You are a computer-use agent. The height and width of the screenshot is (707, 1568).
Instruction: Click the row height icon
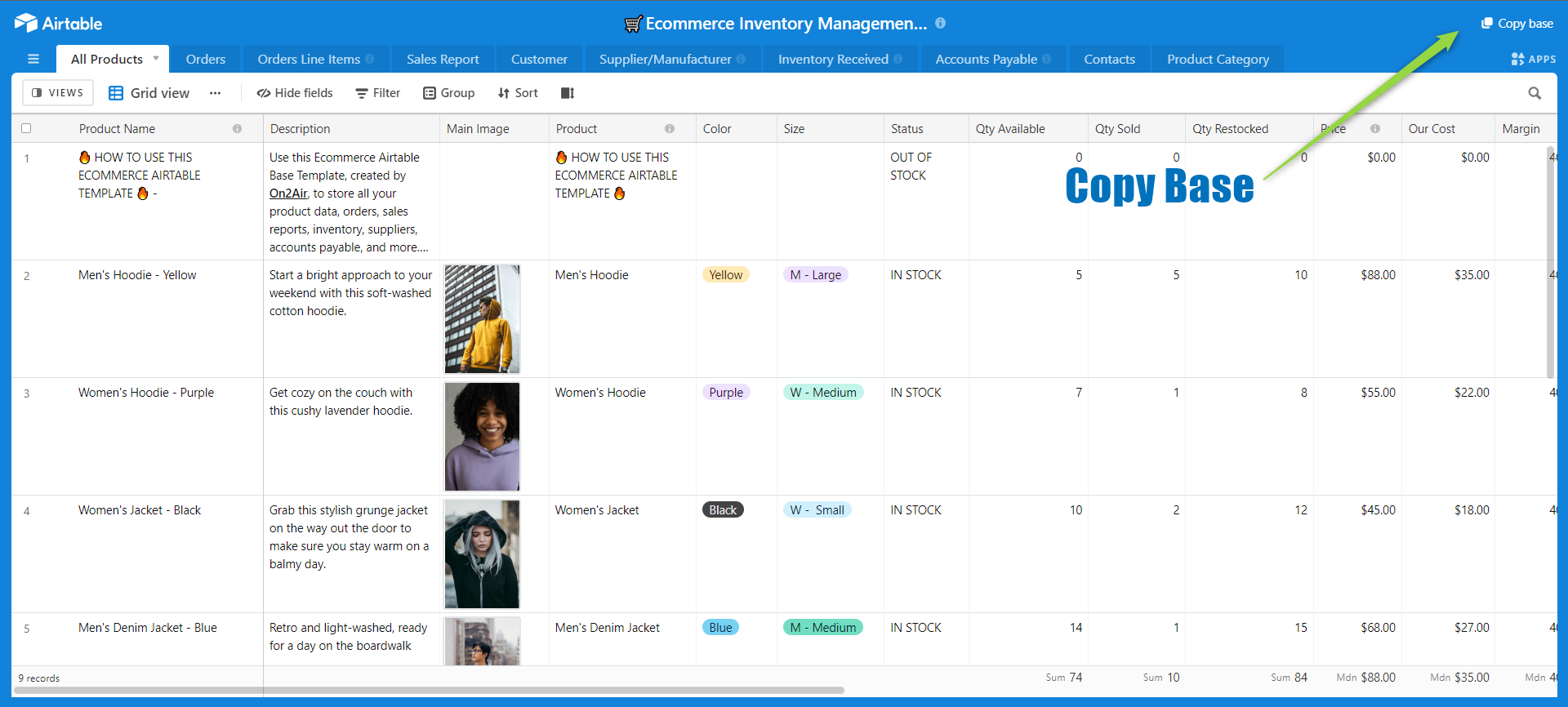pyautogui.click(x=568, y=93)
